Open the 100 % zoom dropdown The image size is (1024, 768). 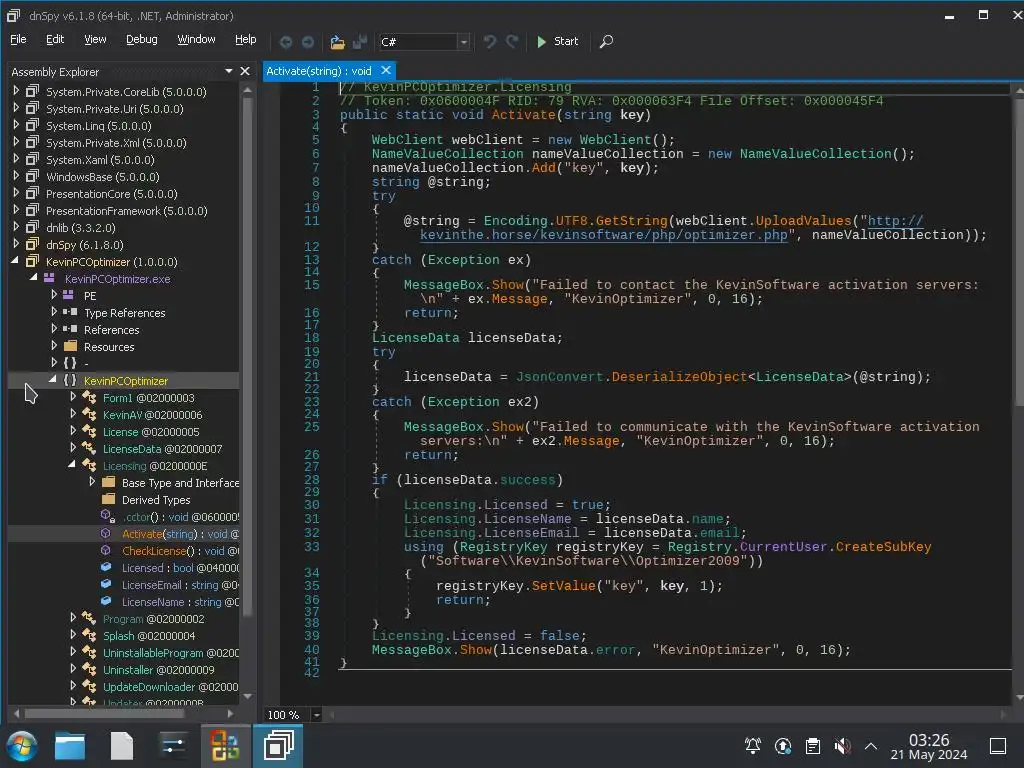pyautogui.click(x=316, y=714)
